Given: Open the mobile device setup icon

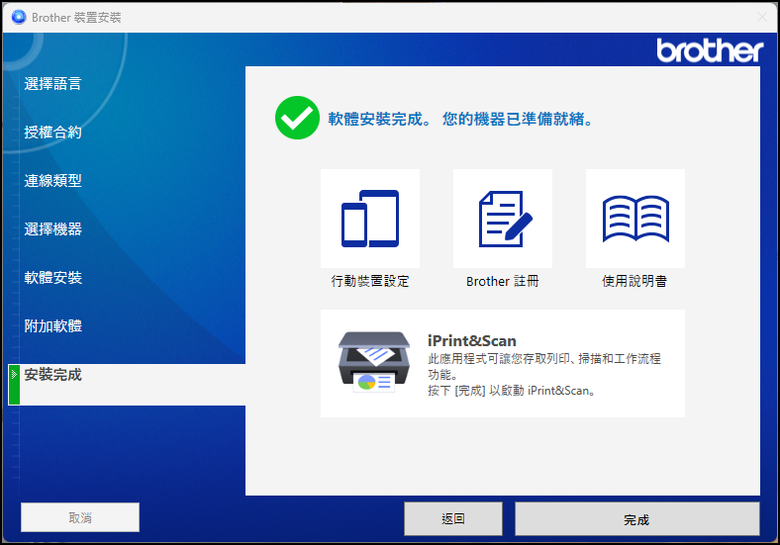Looking at the screenshot, I should [x=370, y=218].
